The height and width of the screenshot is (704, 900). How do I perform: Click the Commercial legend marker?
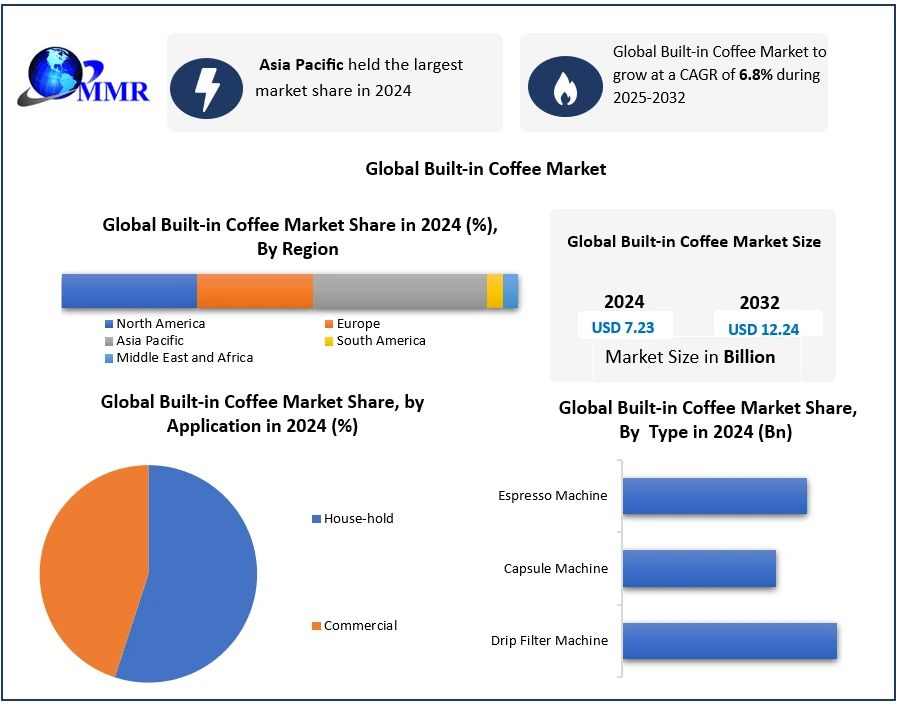click(x=317, y=626)
